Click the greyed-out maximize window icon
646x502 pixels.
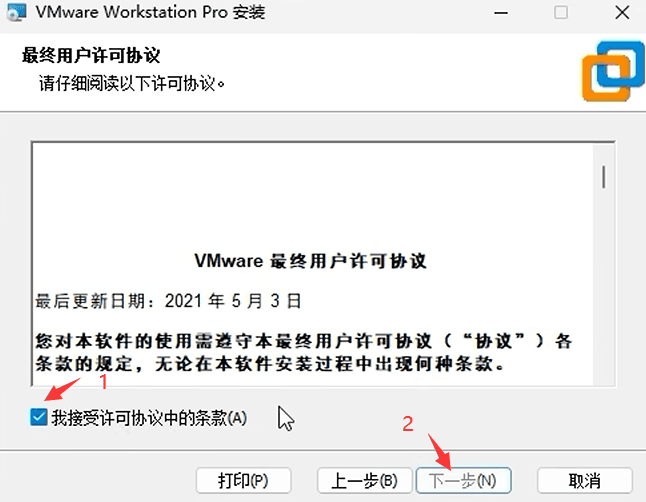pyautogui.click(x=561, y=12)
